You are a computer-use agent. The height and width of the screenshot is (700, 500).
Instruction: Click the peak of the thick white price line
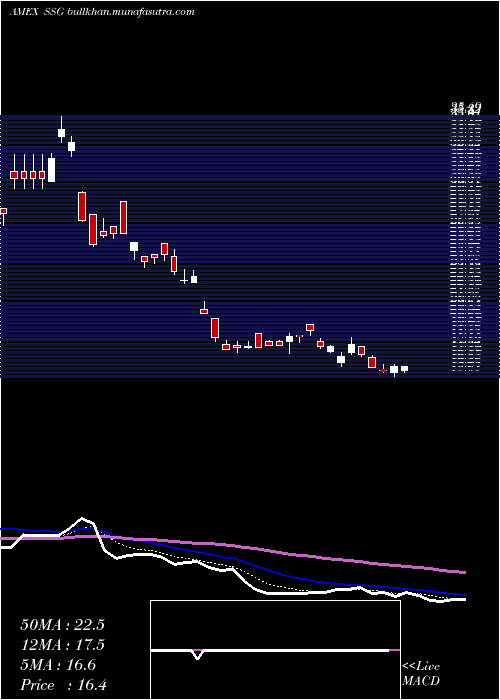[82, 519]
